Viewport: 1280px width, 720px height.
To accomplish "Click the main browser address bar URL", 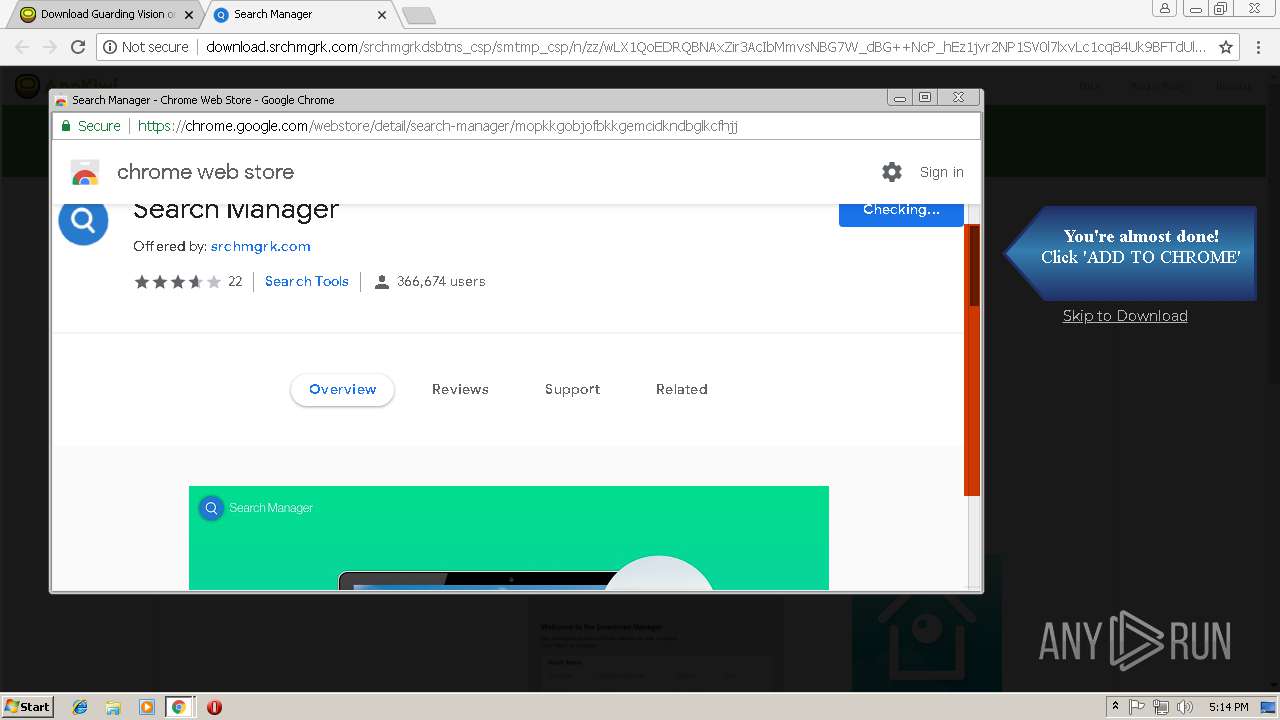I will [x=706, y=47].
